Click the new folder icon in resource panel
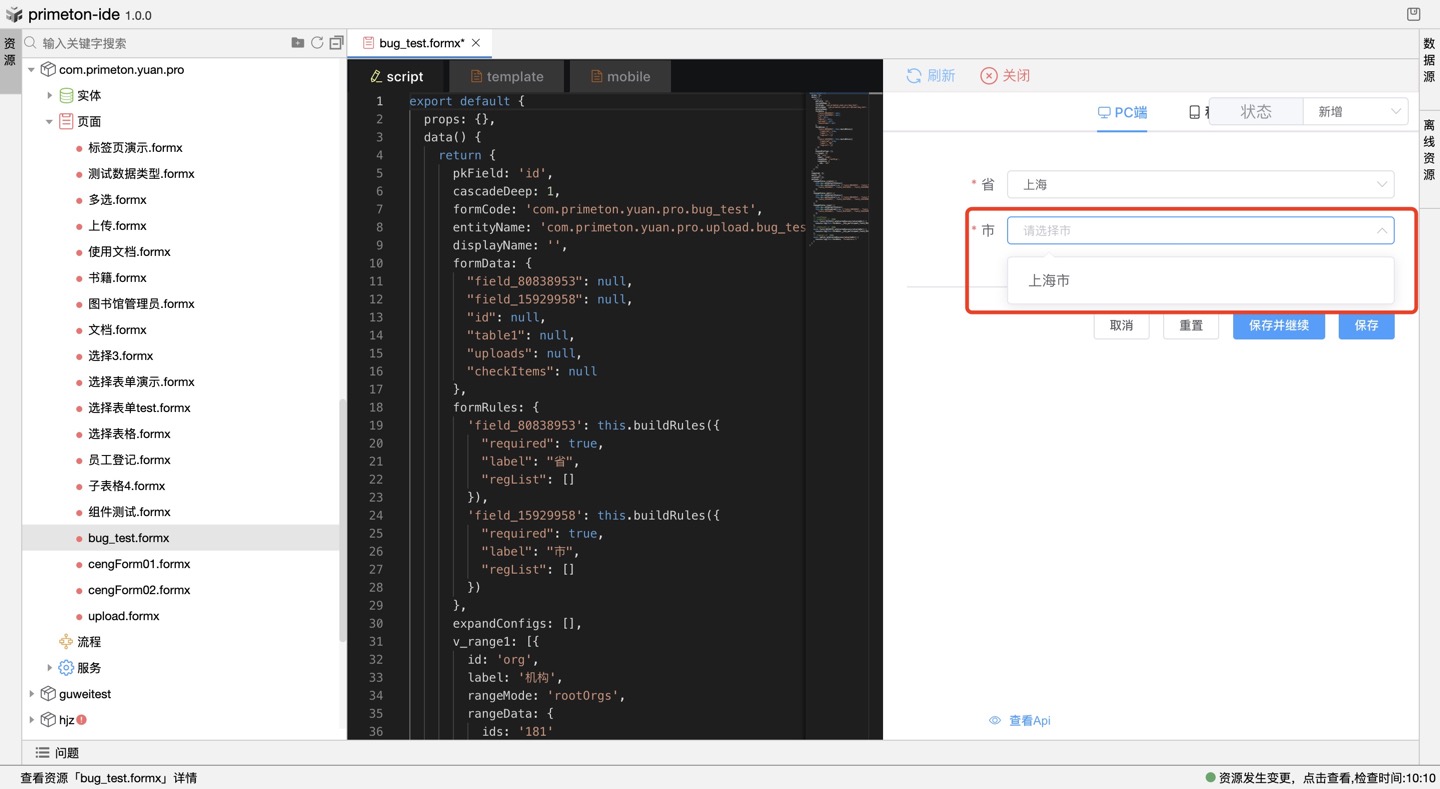The width and height of the screenshot is (1440, 789). click(x=297, y=43)
